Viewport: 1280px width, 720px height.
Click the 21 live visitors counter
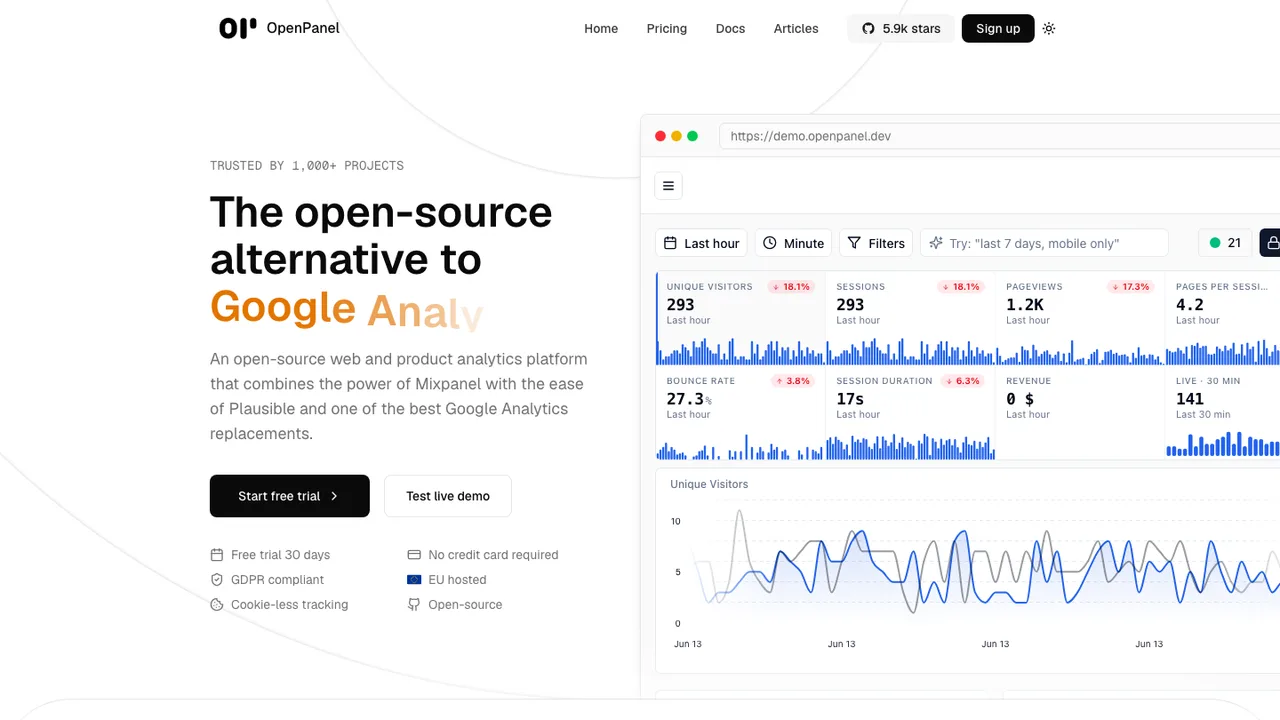(x=1225, y=243)
